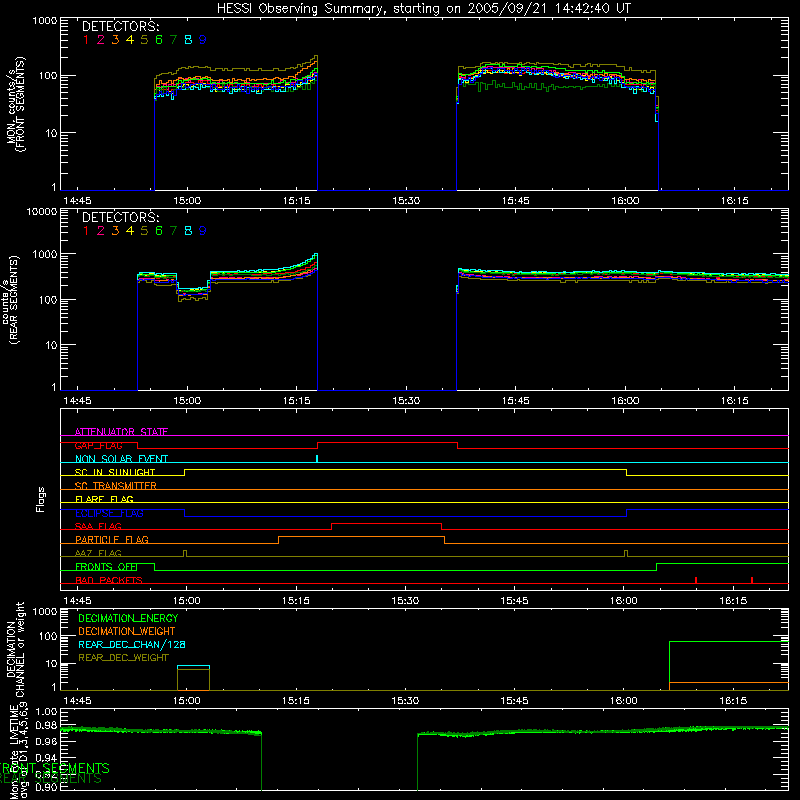The width and height of the screenshot is (800, 800).
Task: Click the cyan REAR_DEC_CHAN/128 legend entry
Action: tap(132, 644)
